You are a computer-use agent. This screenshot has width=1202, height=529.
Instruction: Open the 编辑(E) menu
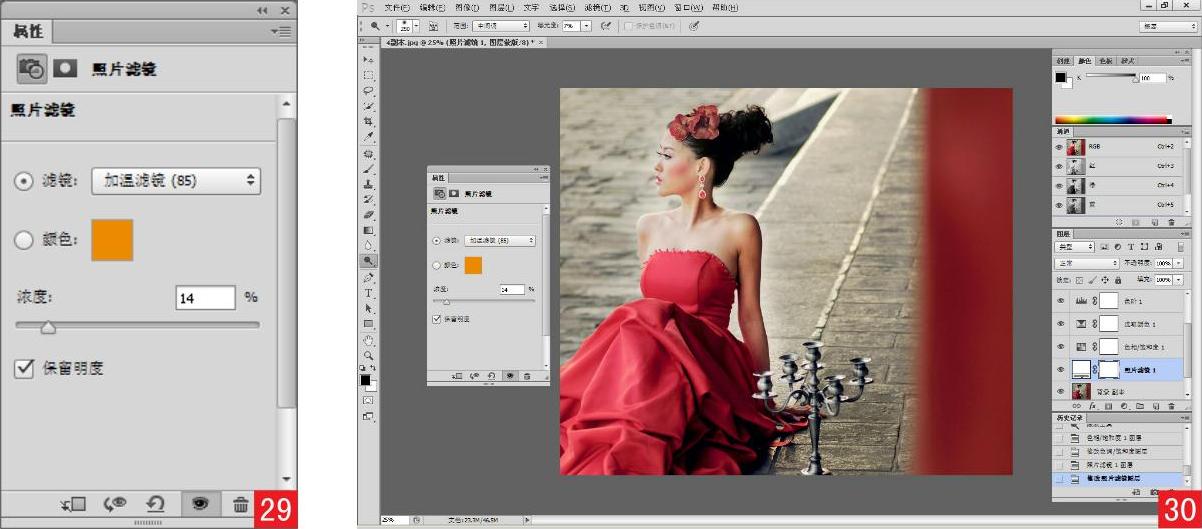(431, 7)
